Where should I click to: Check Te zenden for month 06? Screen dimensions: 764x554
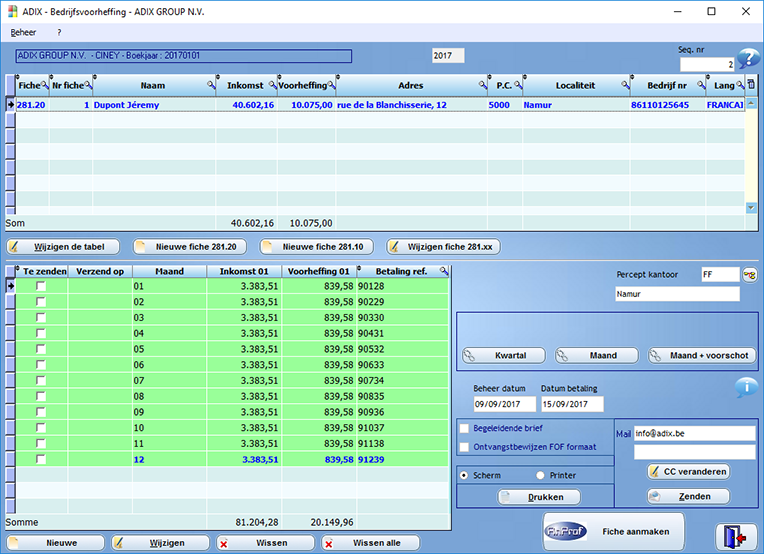(x=41, y=365)
